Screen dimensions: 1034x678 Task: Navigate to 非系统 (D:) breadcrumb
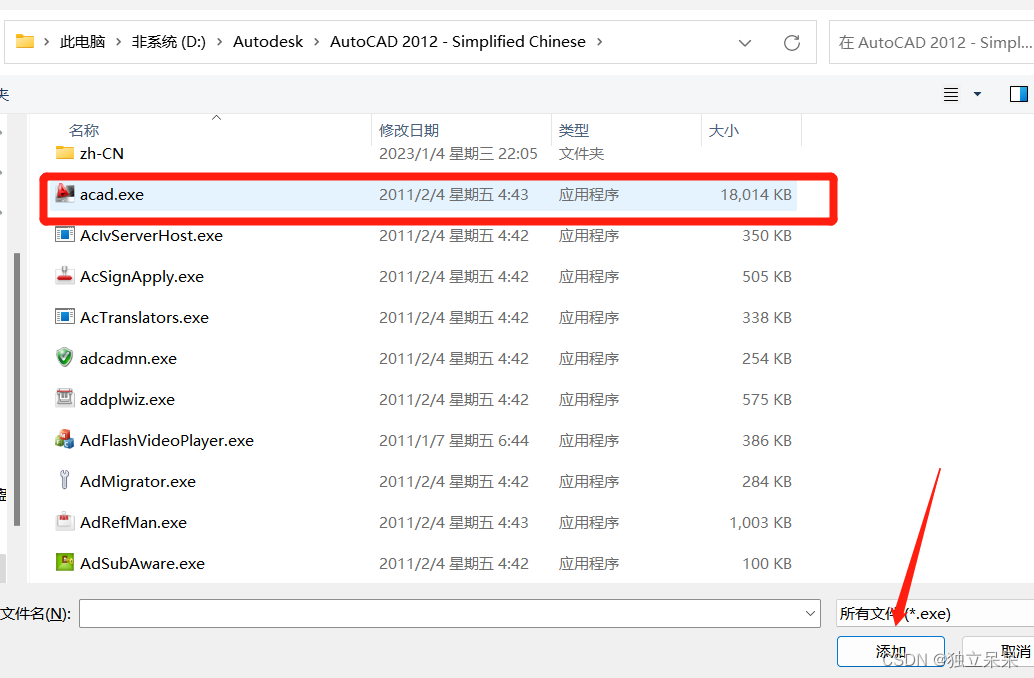point(169,42)
